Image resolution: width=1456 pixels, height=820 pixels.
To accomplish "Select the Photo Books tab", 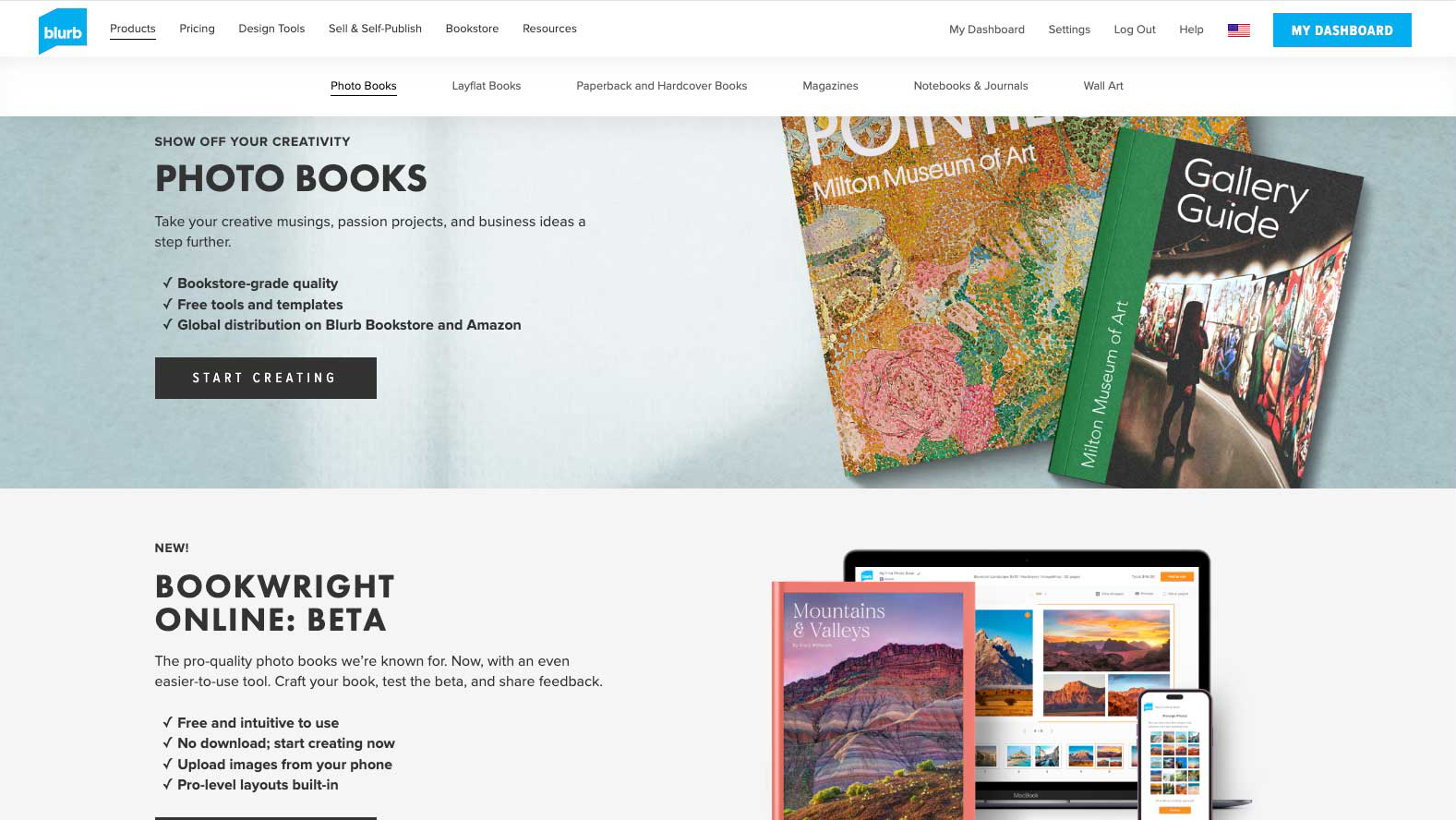I will [364, 86].
